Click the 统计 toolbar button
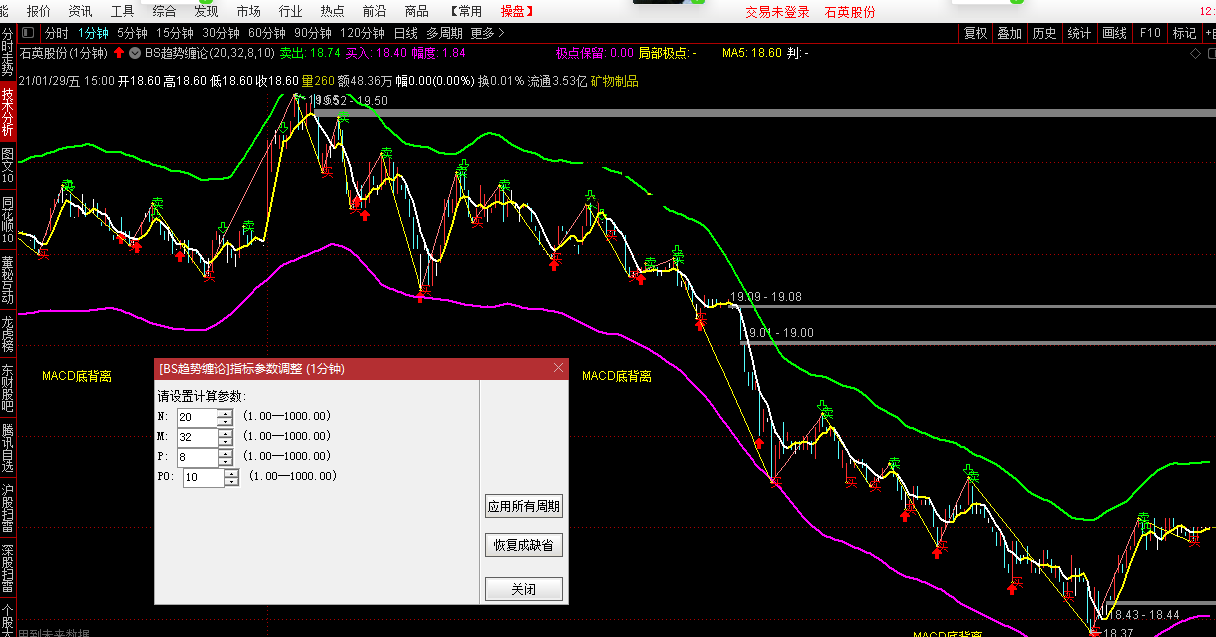The height and width of the screenshot is (637, 1216). tap(1079, 33)
